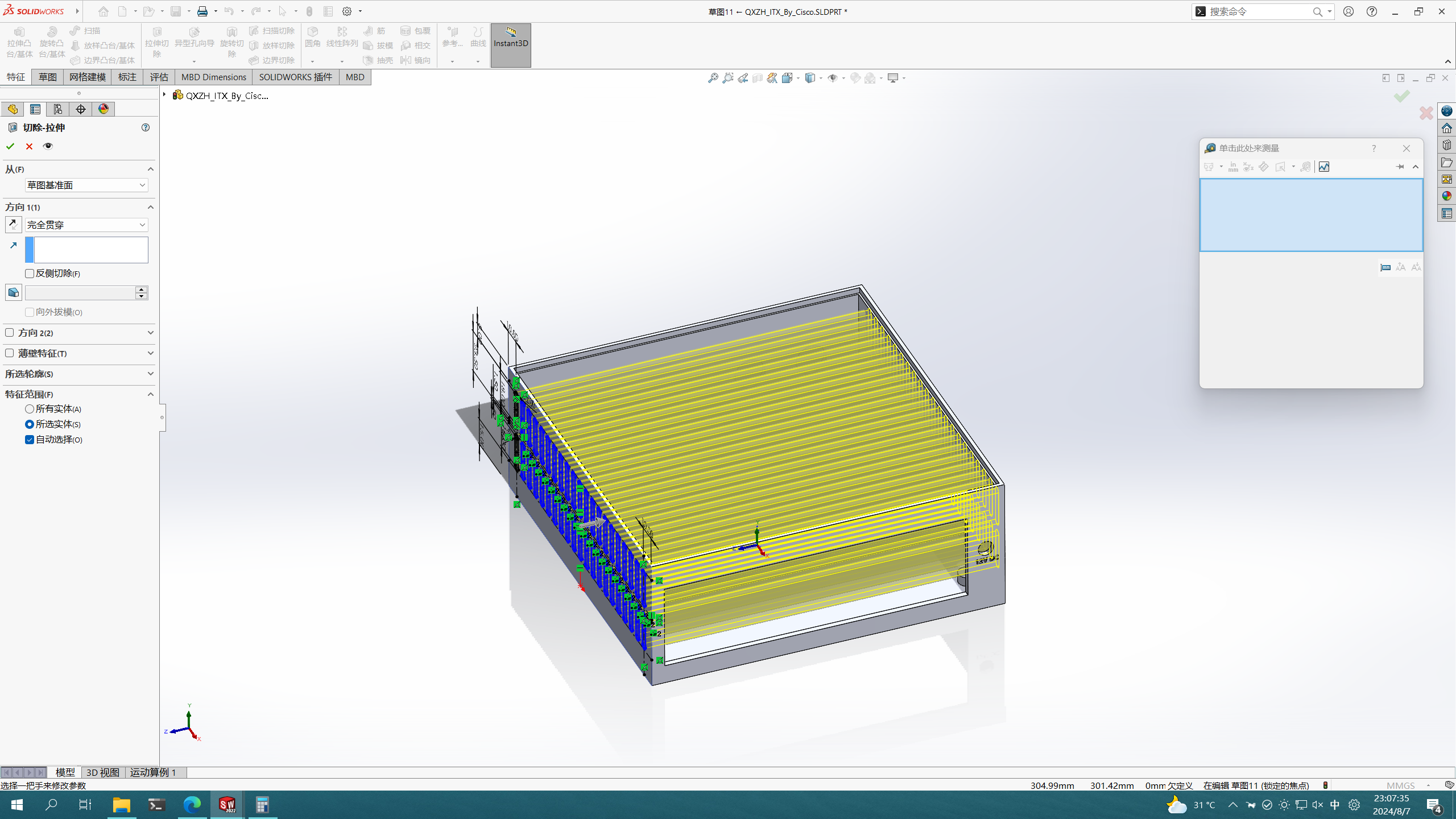Select the 所有实体 radio option
The image size is (1456, 819).
point(30,409)
